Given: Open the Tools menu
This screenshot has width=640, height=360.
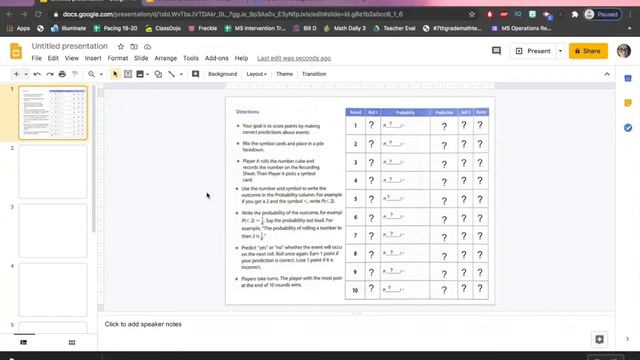Looking at the screenshot, I should click(191, 58).
